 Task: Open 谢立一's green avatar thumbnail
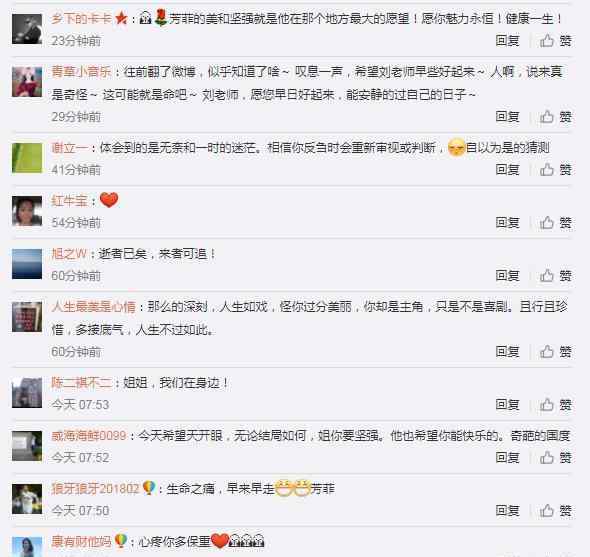pos(27,158)
